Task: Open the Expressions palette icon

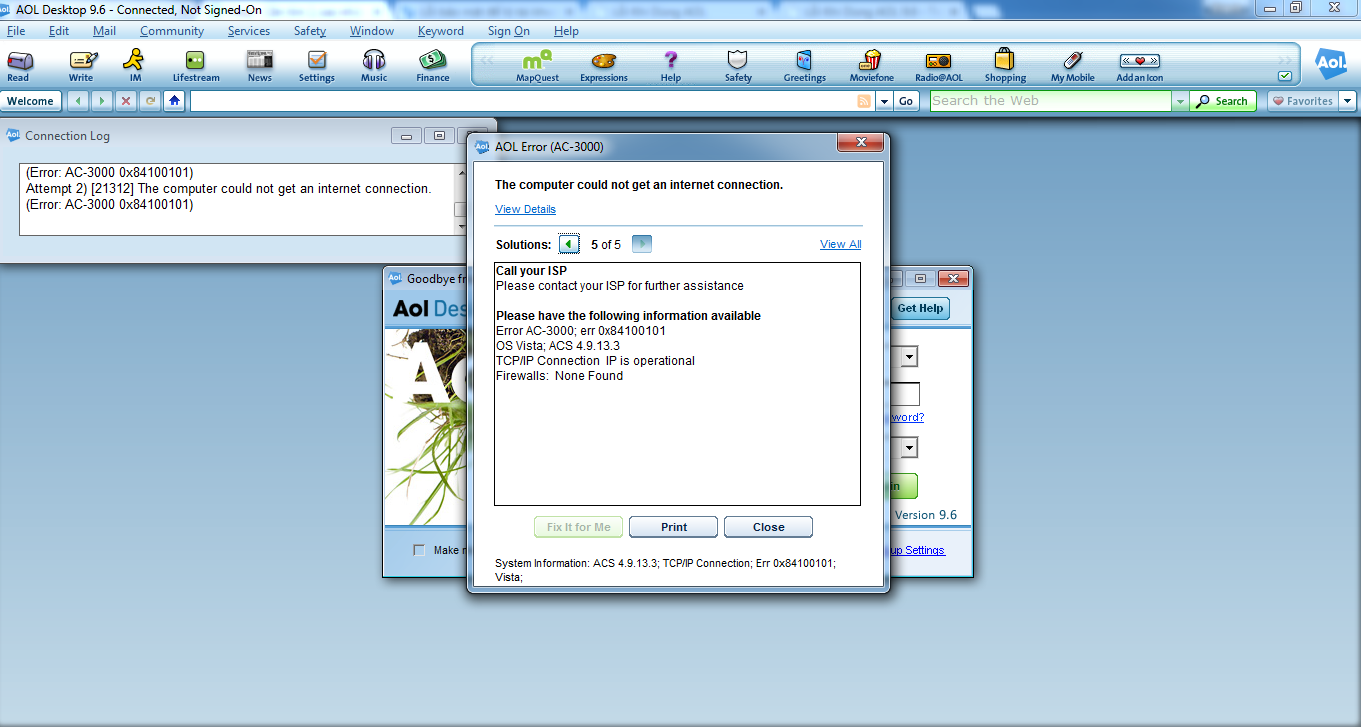Action: [x=604, y=66]
